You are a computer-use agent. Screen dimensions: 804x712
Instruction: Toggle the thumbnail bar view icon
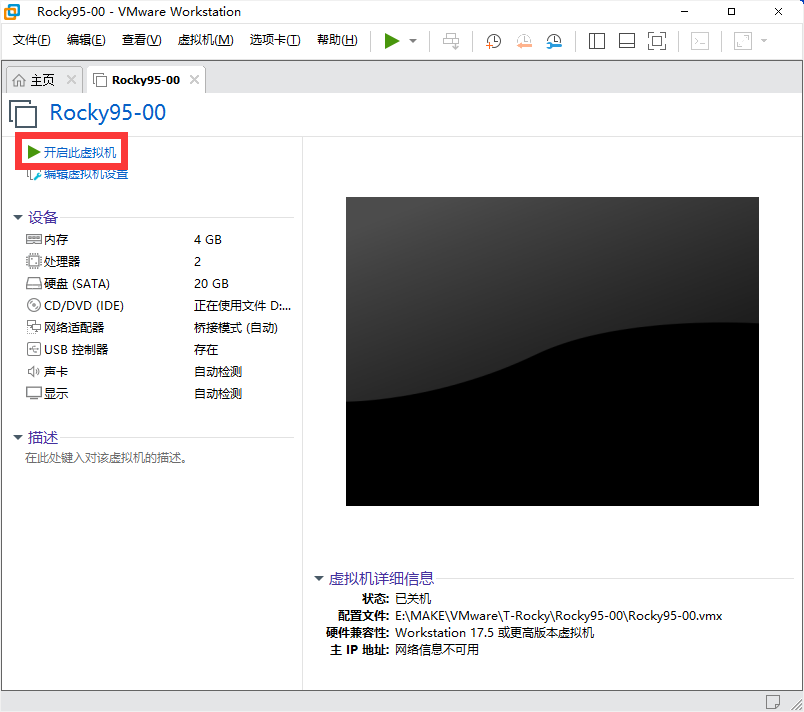point(627,41)
